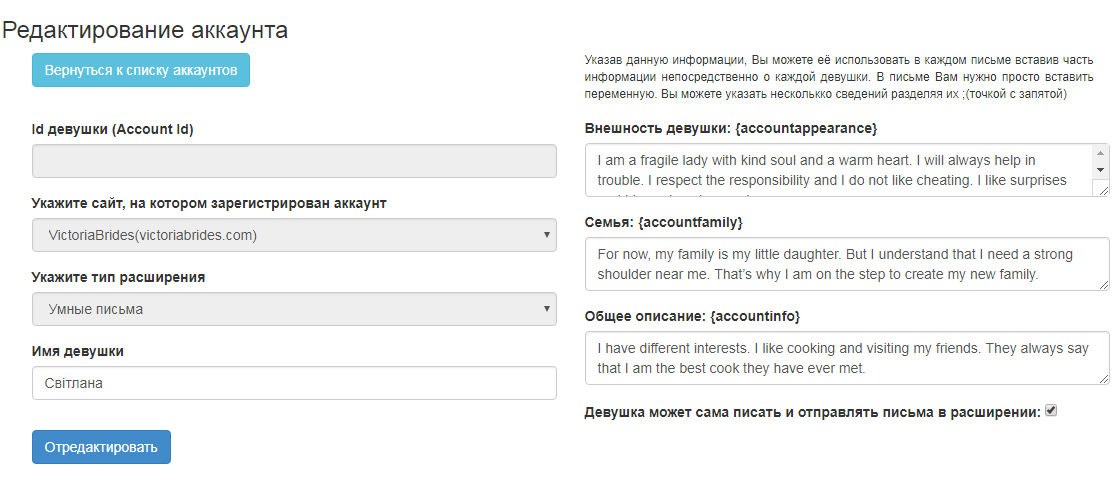Click resize grip of family textarea

[x=1103, y=284]
